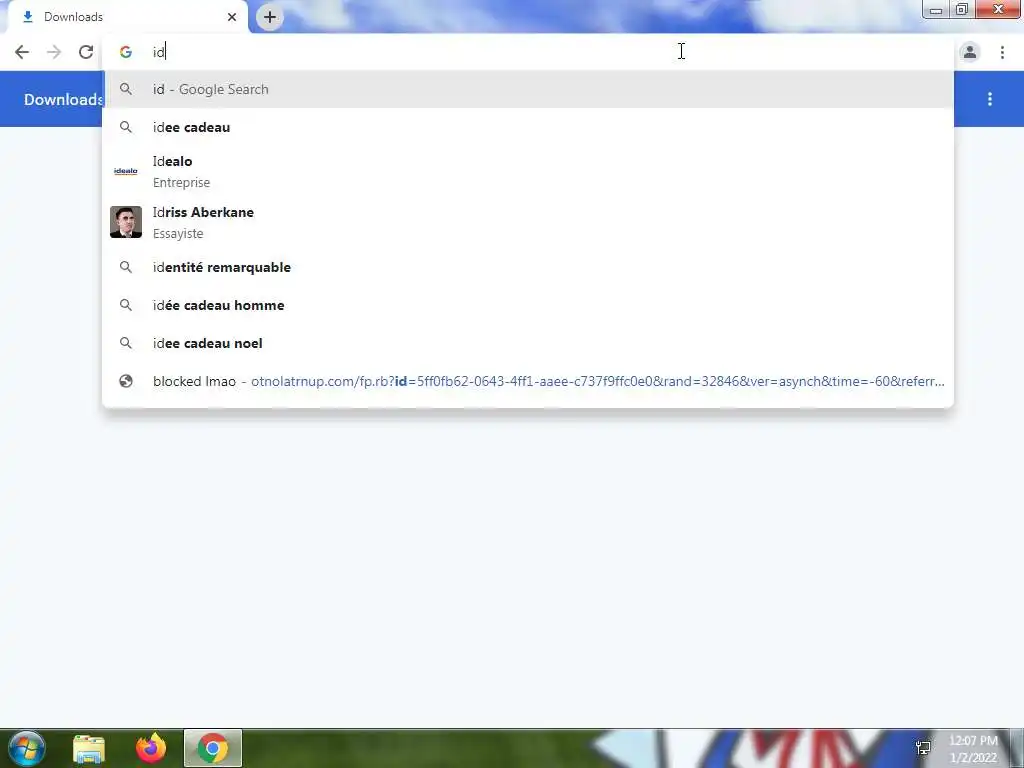
Task: Click the globe icon of the blocked lmao entry
Action: tap(125, 381)
